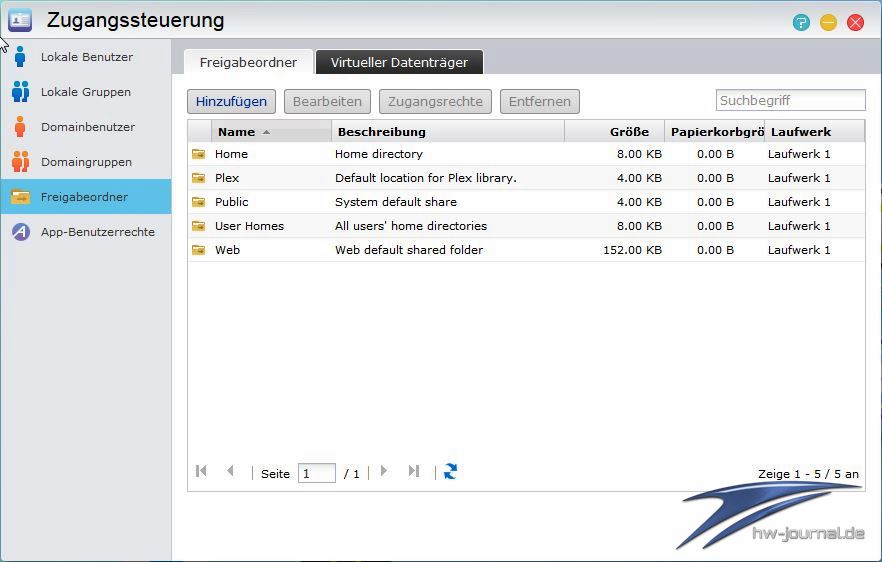Click the blue single user icon
The image size is (882, 562).
(x=20, y=57)
